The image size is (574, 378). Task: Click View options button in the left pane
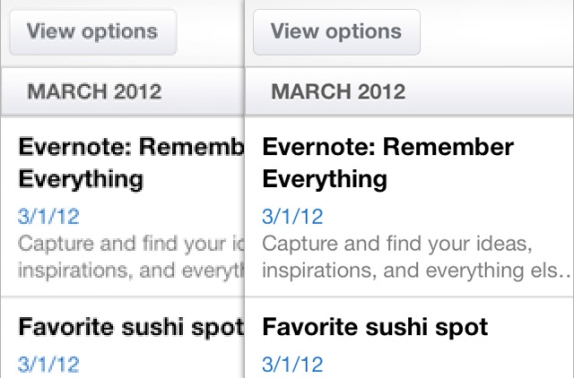93,32
